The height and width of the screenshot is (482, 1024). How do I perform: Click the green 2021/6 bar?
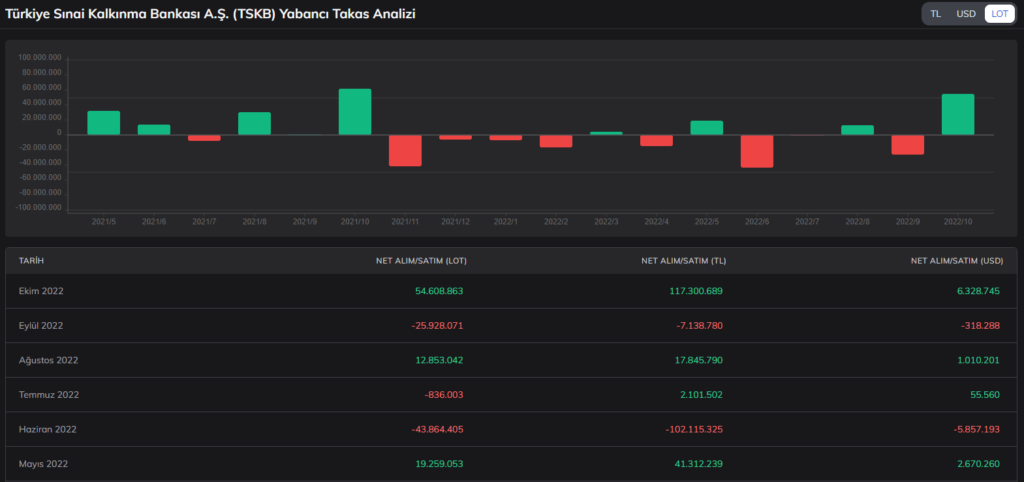coord(154,130)
